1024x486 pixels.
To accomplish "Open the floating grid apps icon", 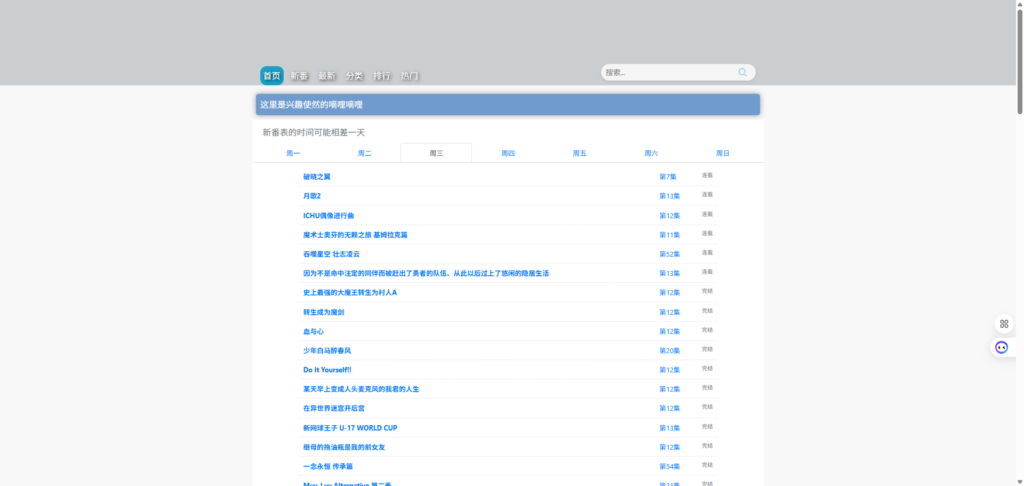I will pyautogui.click(x=1004, y=324).
